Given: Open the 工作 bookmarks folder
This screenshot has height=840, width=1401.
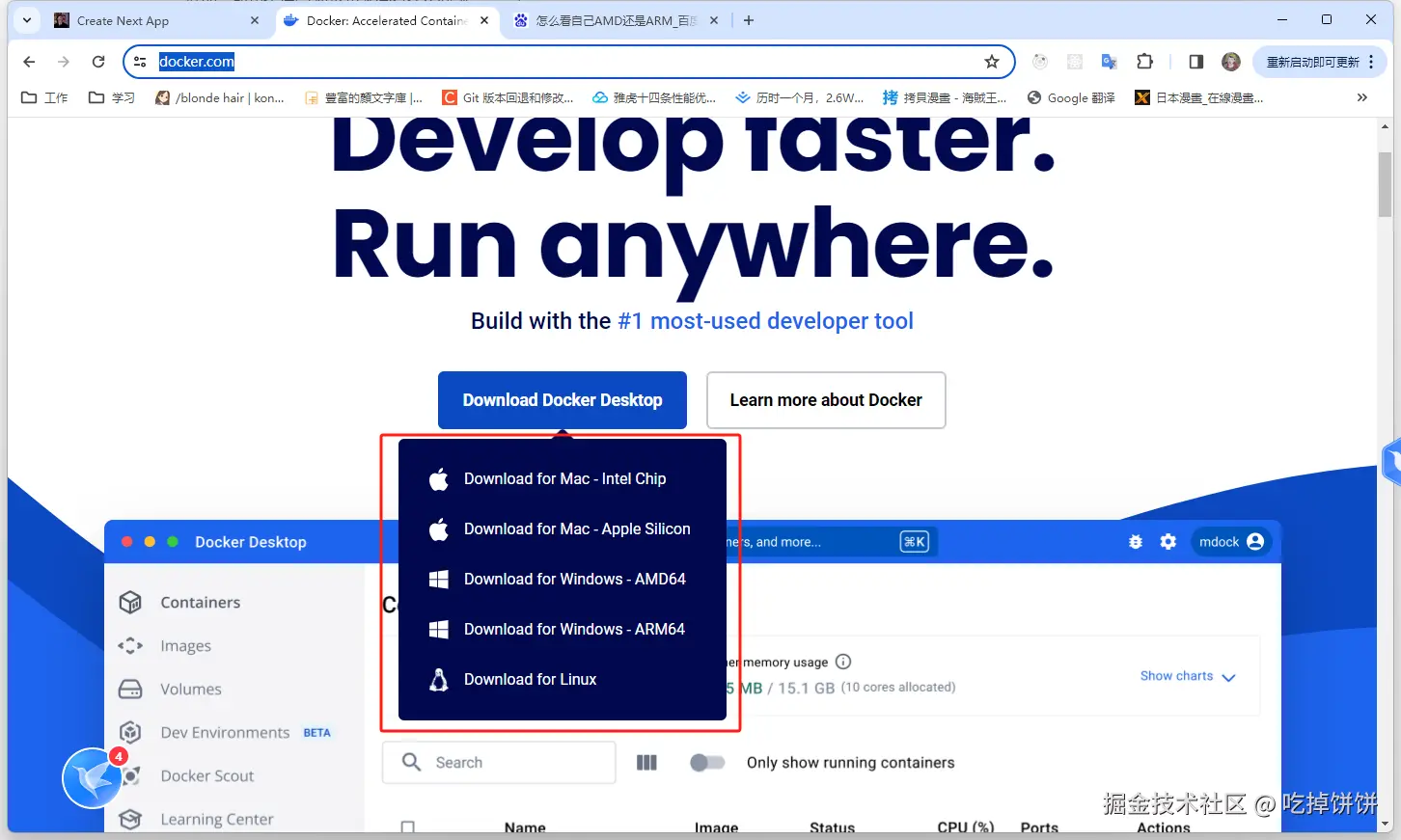Looking at the screenshot, I should 44,97.
